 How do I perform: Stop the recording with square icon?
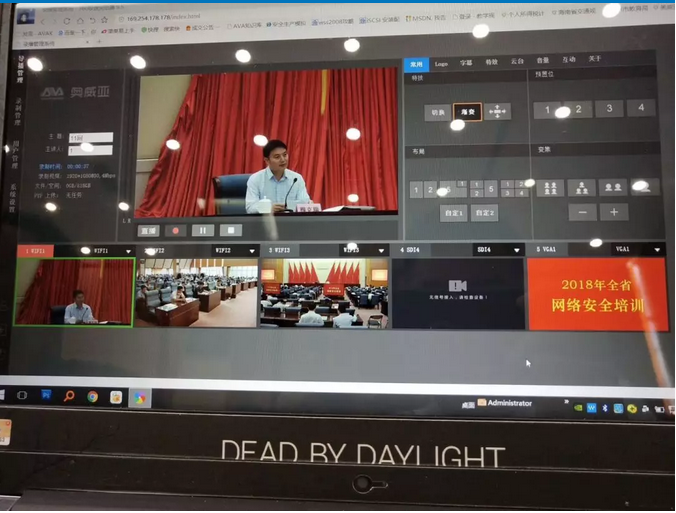pos(231,230)
